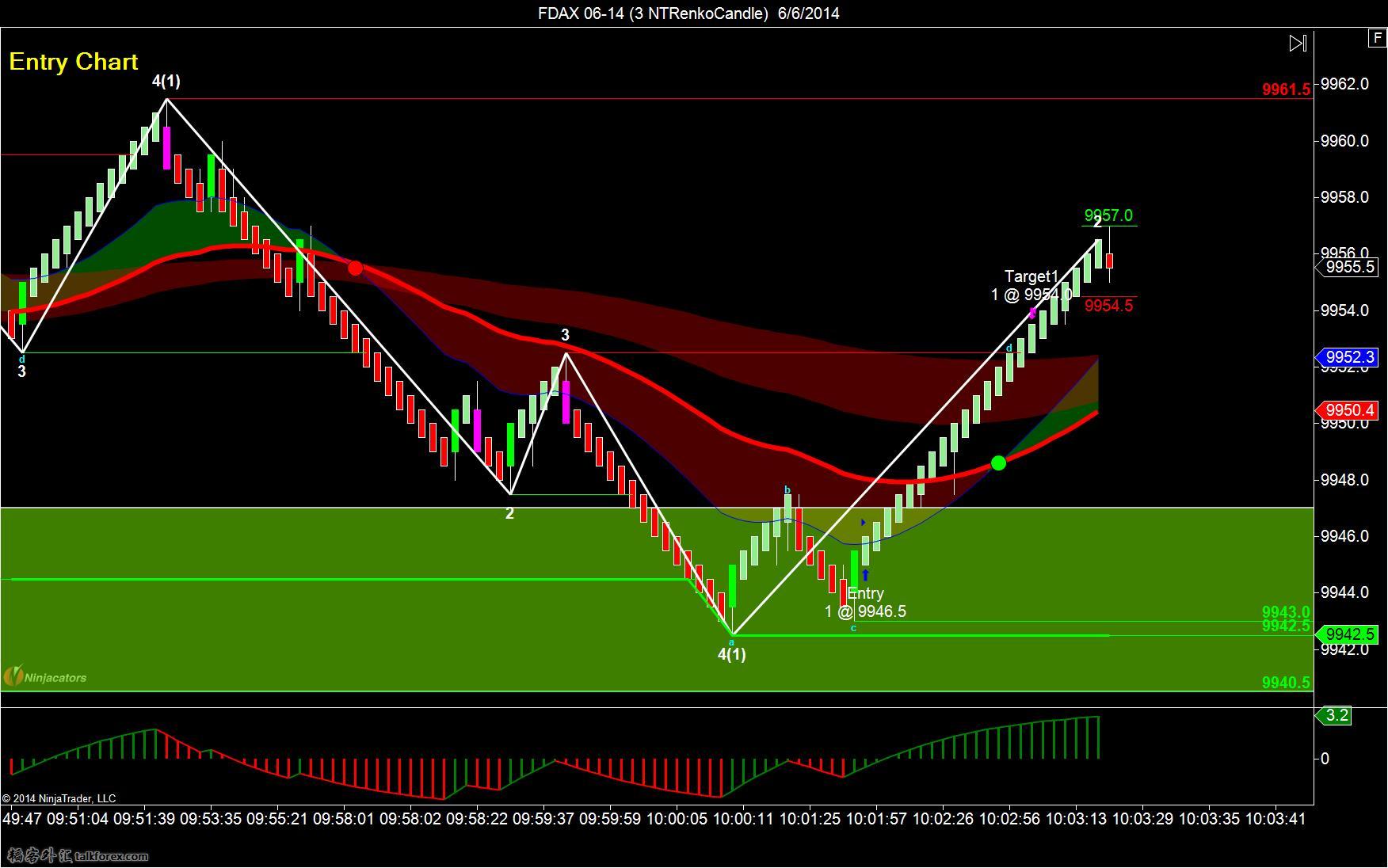
Task: Click the scroll-to-latest-bar arrow icon
Action: [x=1298, y=43]
